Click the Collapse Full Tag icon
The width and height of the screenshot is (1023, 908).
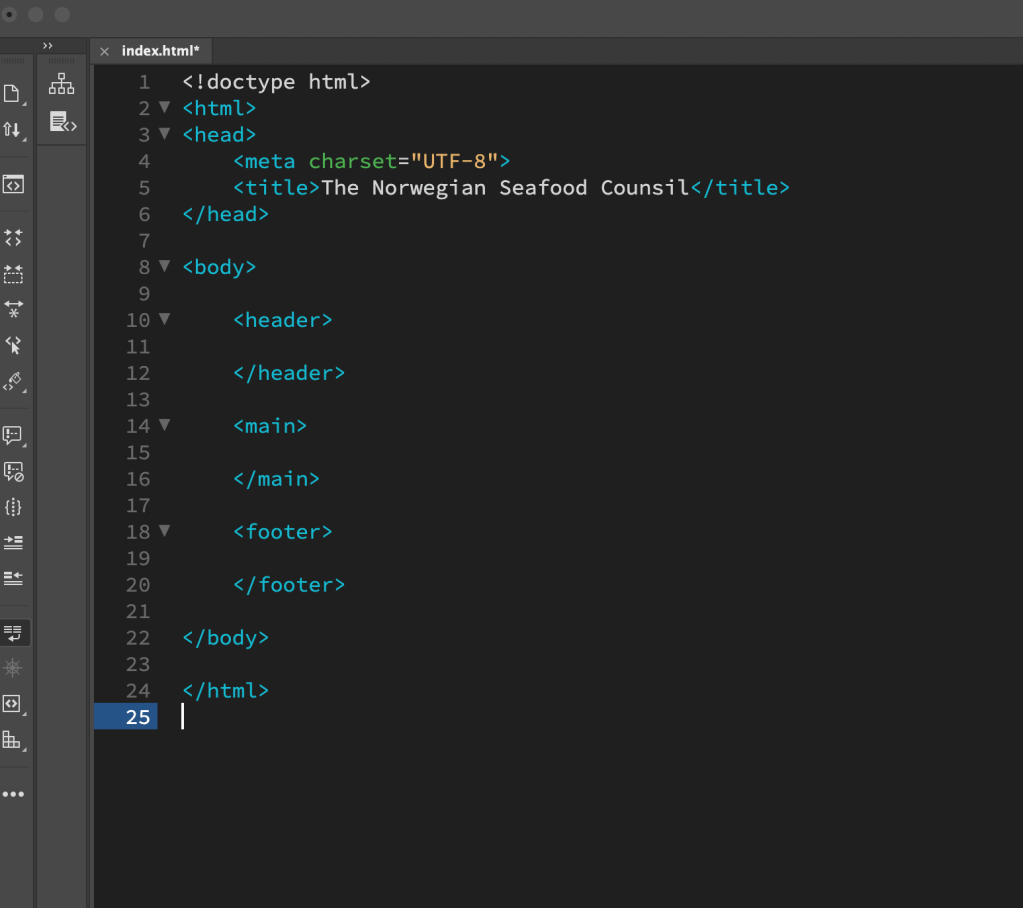13,238
